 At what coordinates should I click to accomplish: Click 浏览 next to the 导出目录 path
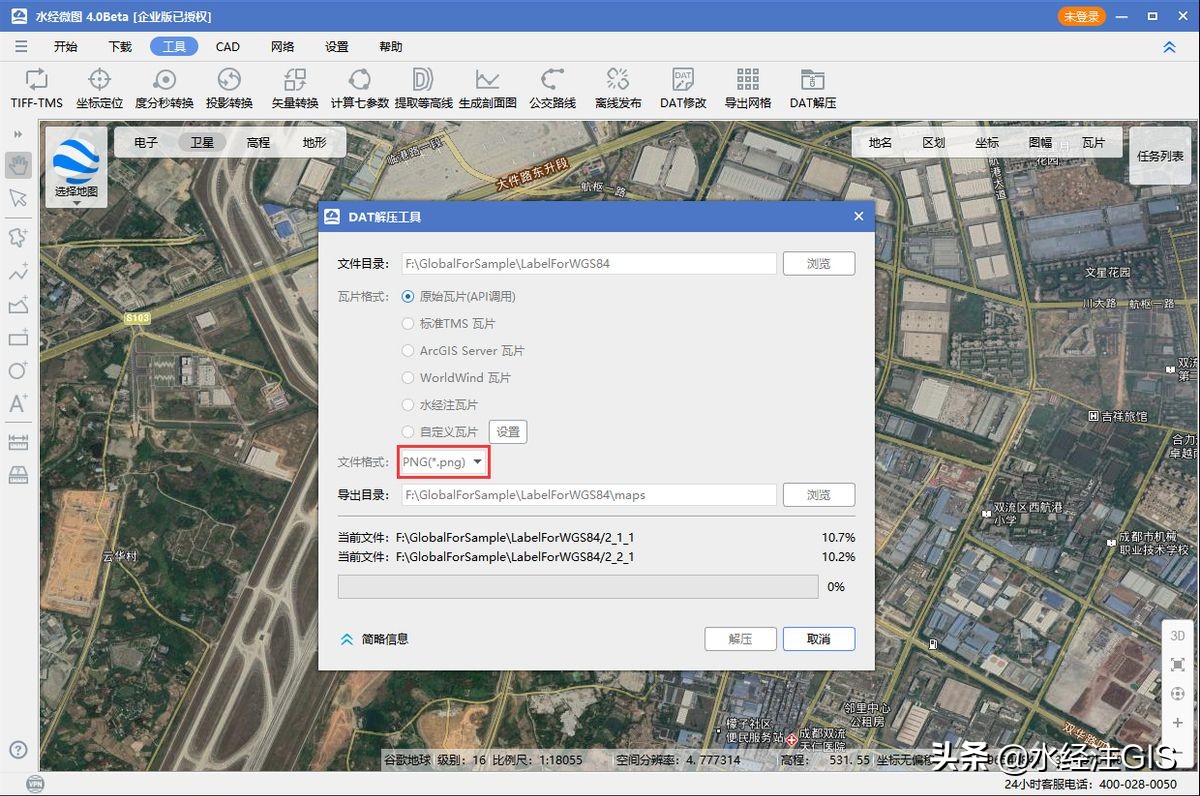819,494
